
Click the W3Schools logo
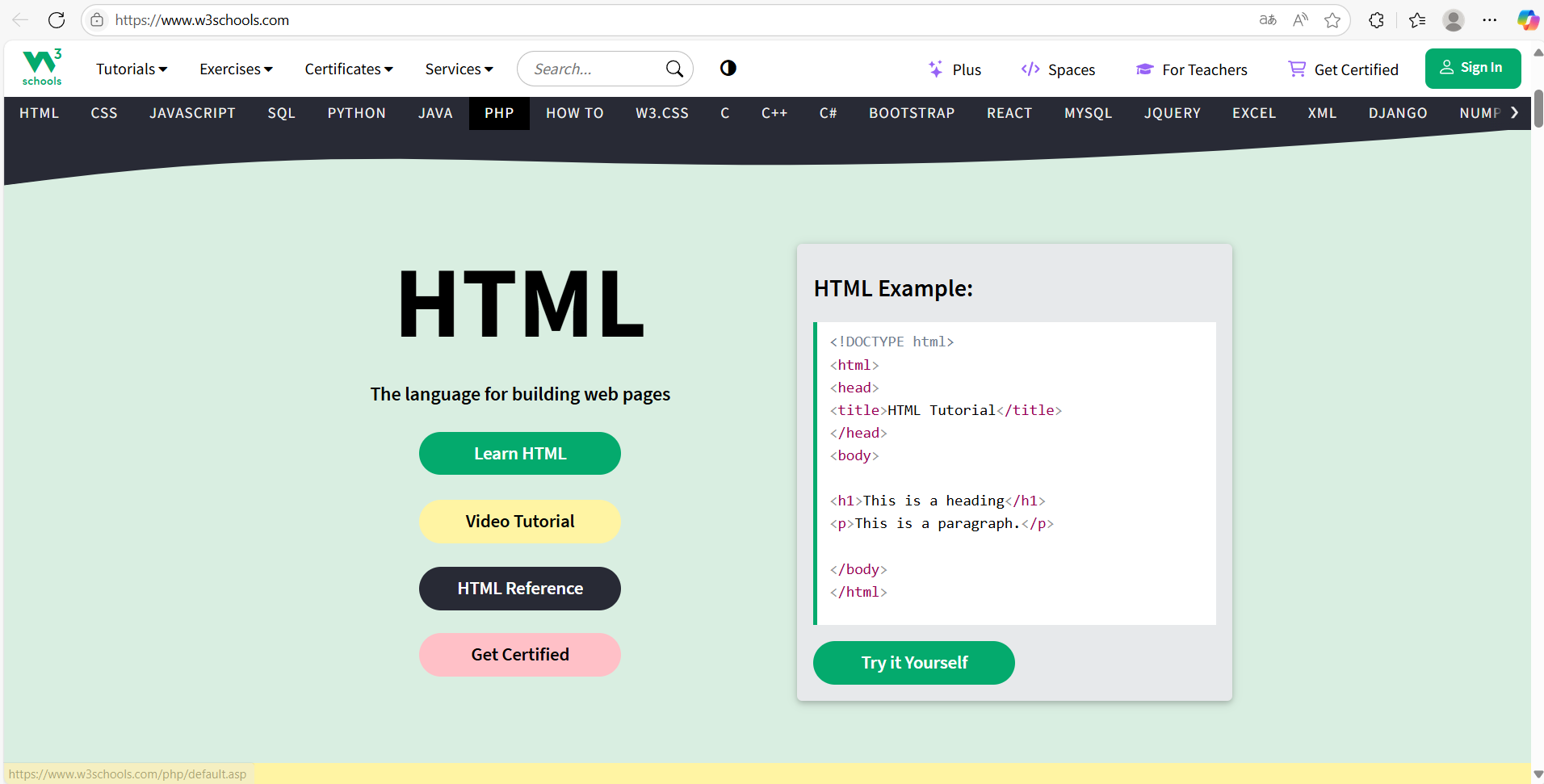point(41,68)
